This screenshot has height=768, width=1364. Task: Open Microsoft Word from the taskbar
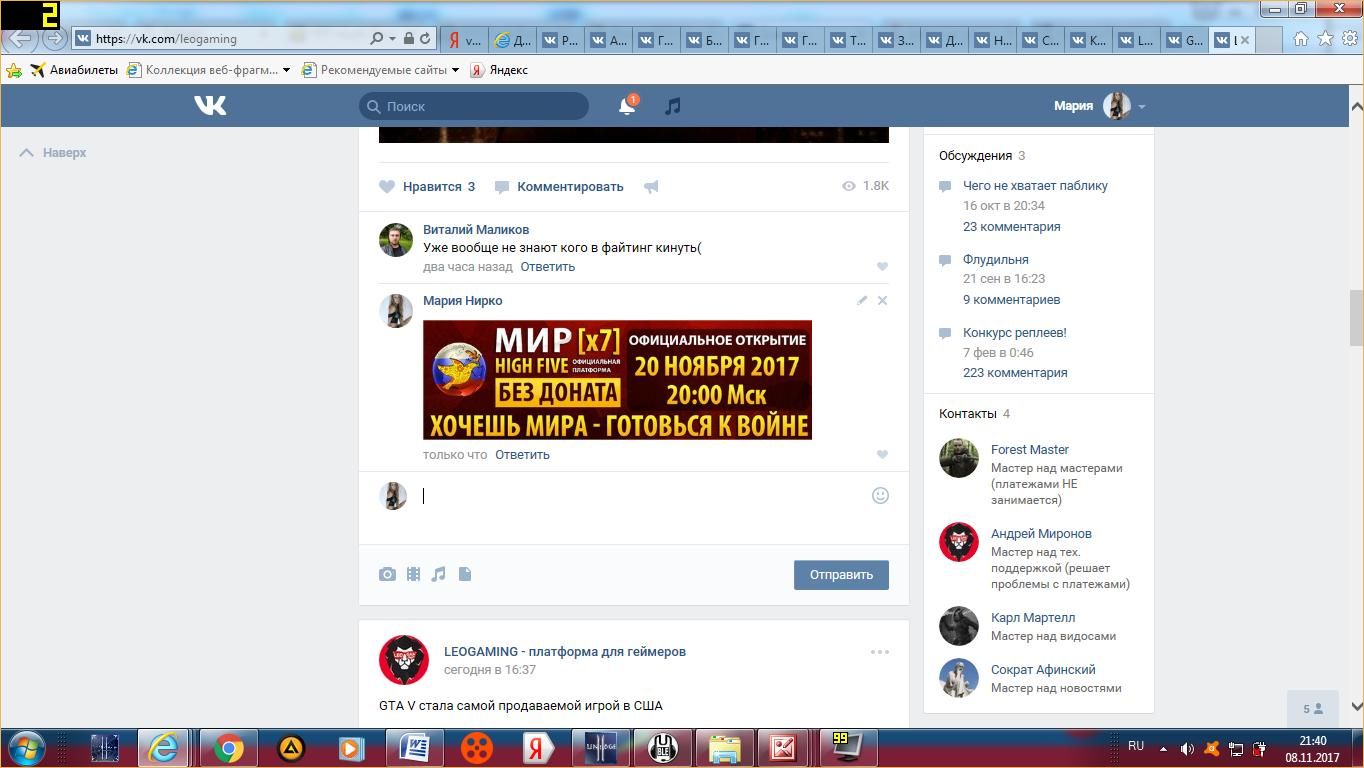point(415,748)
